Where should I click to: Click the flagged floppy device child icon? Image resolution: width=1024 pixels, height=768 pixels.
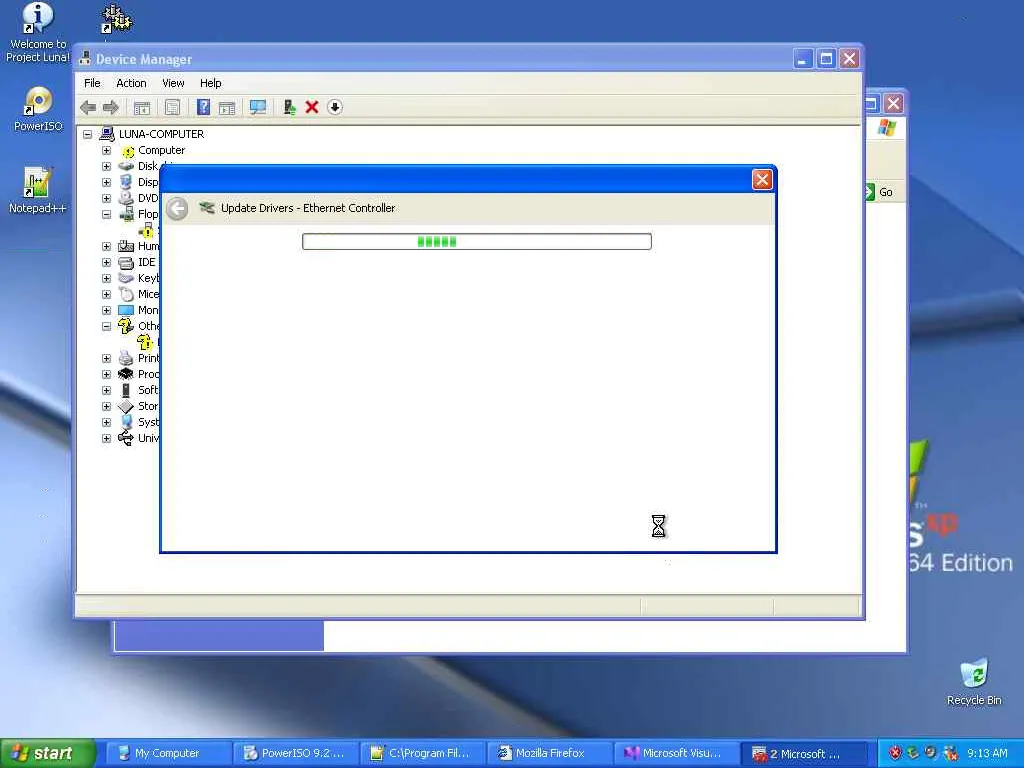147,231
